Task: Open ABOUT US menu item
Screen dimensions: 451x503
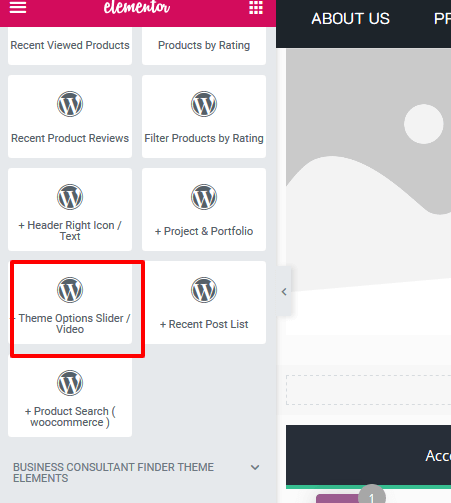Action: [350, 19]
